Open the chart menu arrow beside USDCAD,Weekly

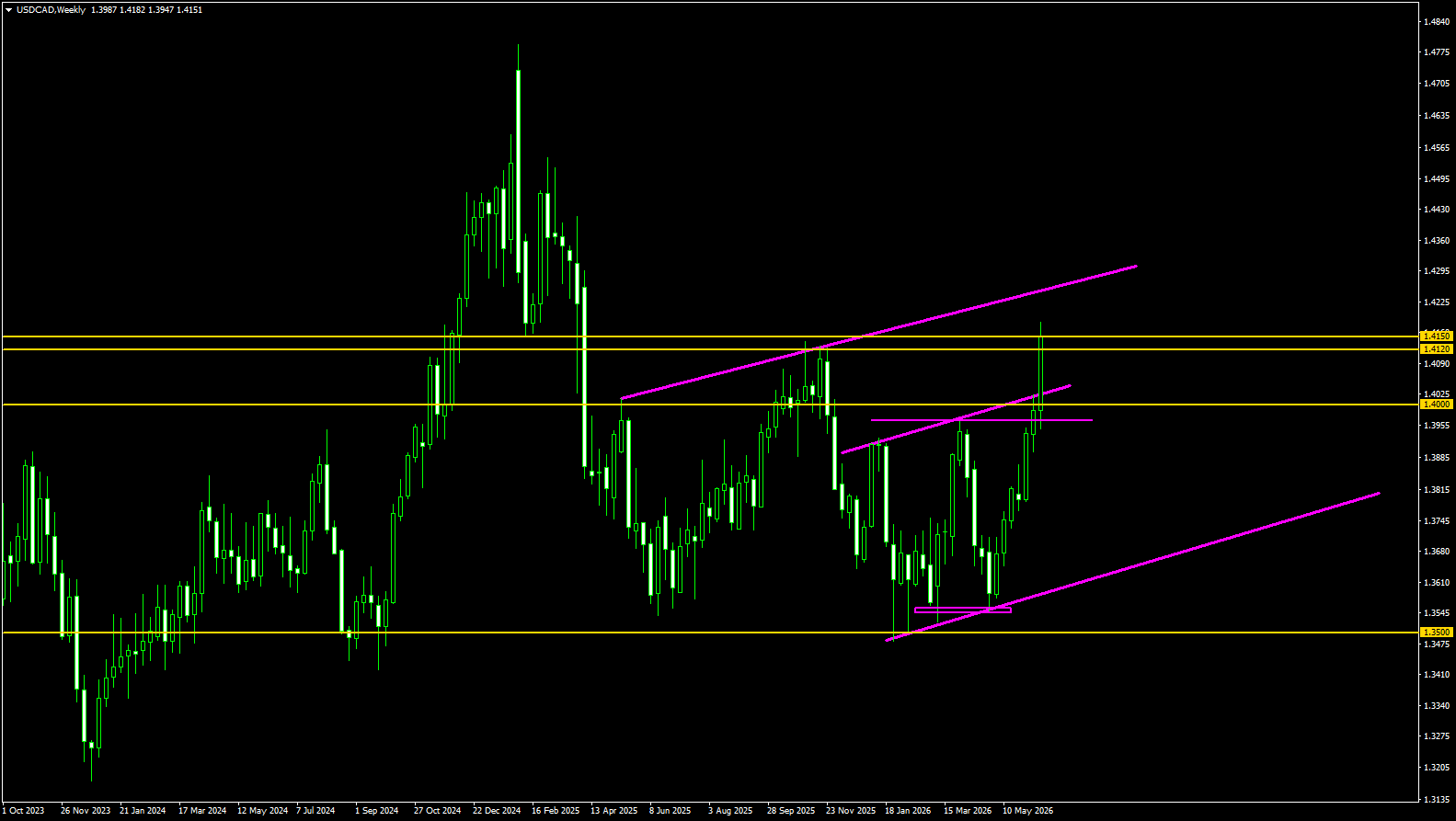(x=8, y=10)
